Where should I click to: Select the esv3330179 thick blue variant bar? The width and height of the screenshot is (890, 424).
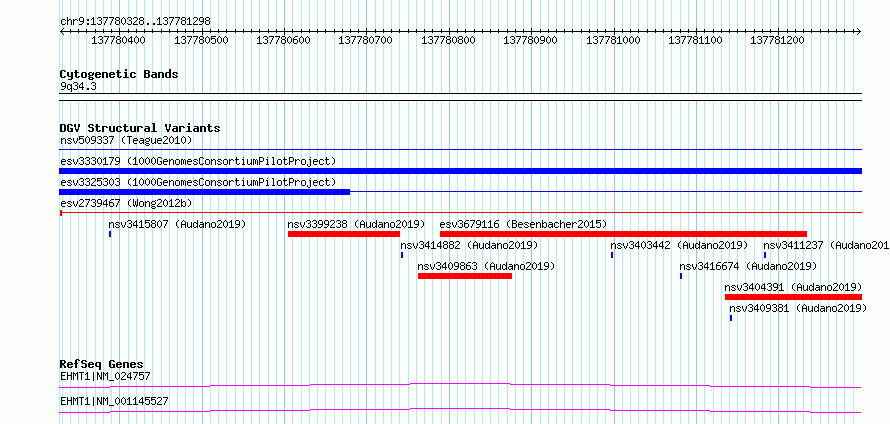460,171
